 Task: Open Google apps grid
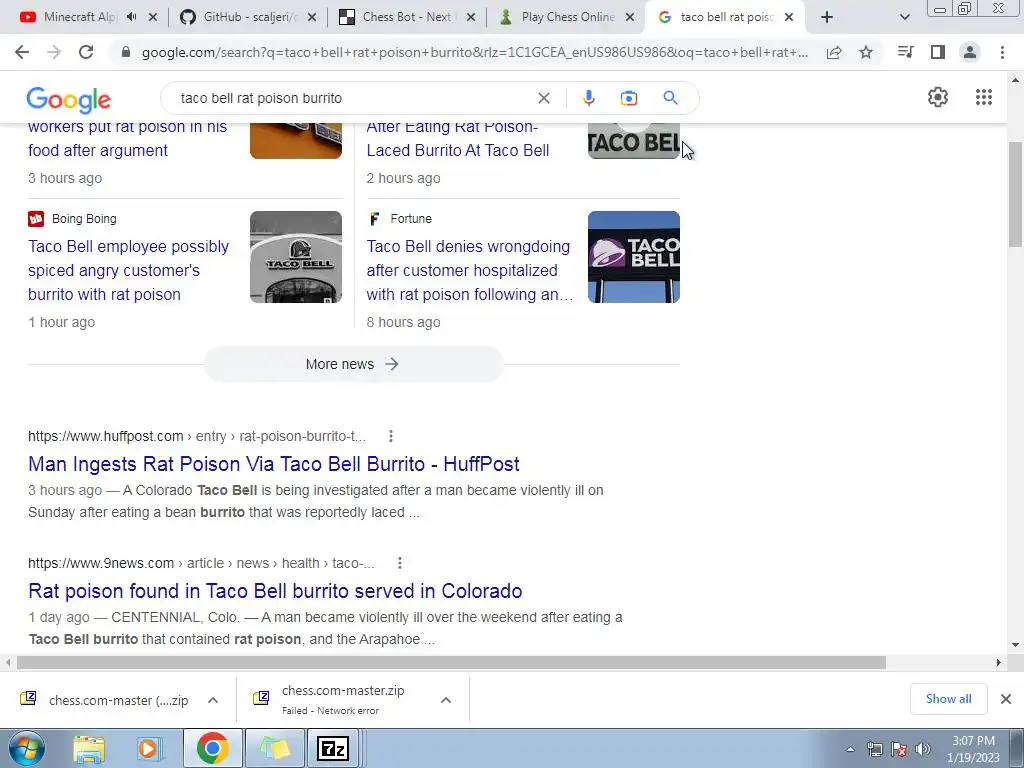[x=984, y=97]
